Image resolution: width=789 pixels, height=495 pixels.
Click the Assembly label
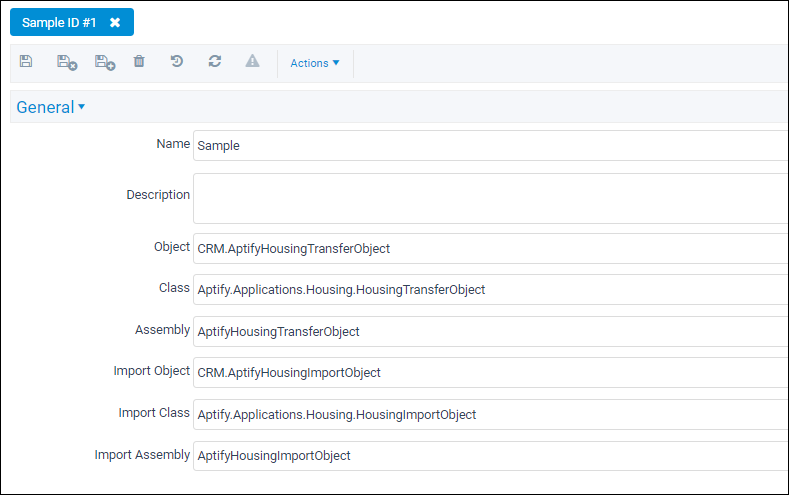pos(162,330)
